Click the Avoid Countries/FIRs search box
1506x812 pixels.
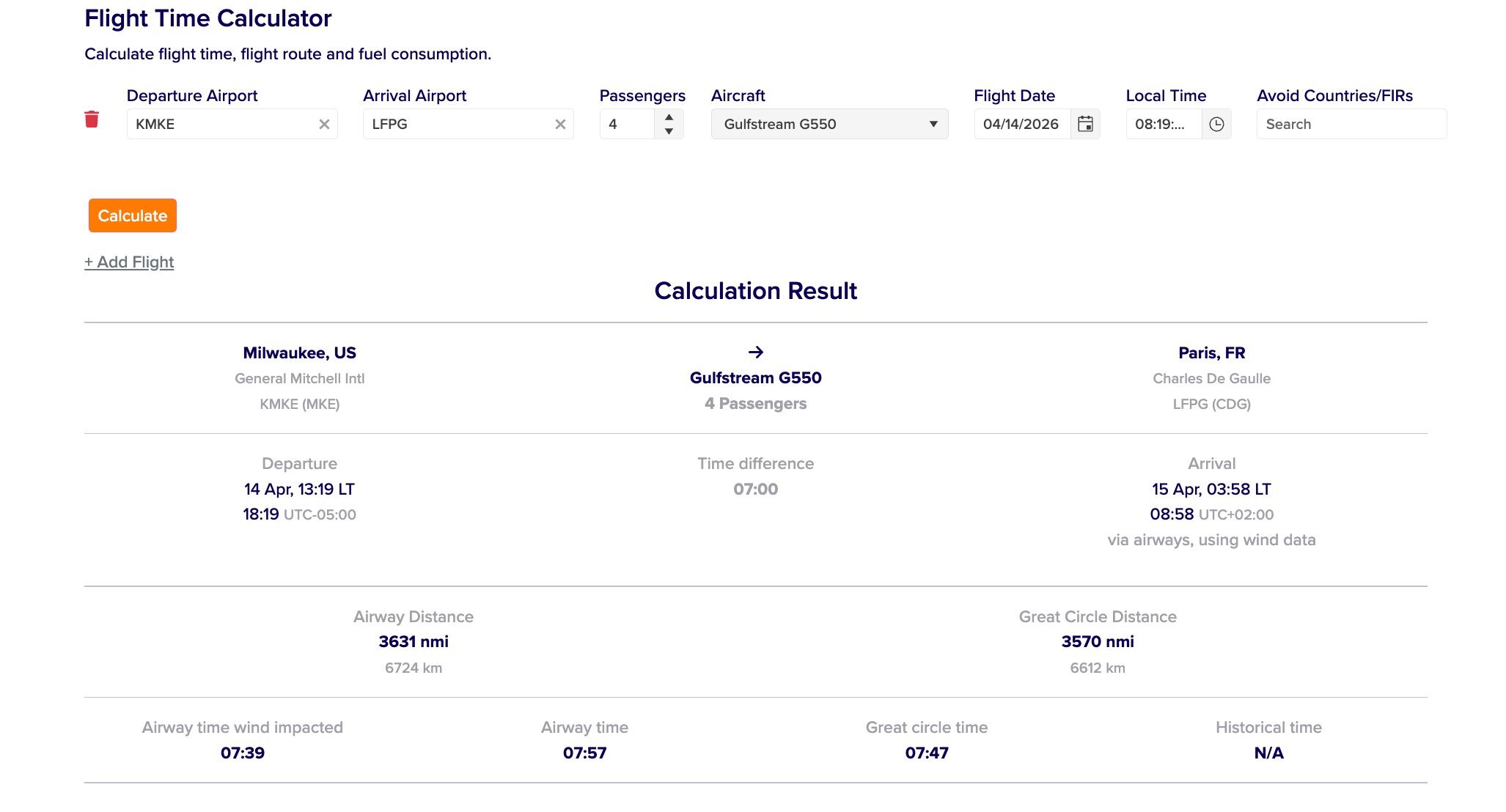coord(1351,124)
